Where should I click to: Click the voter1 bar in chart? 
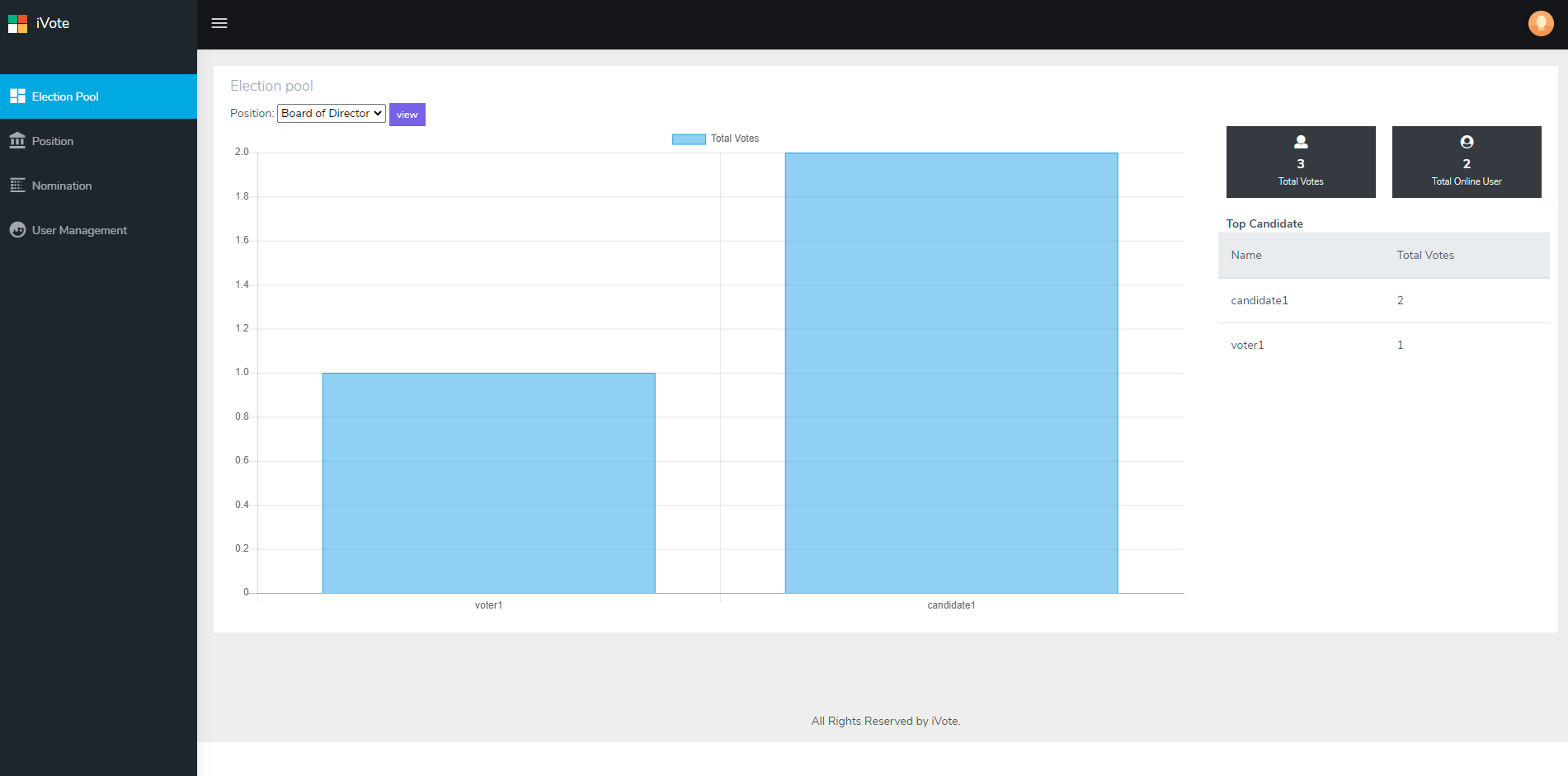click(488, 483)
